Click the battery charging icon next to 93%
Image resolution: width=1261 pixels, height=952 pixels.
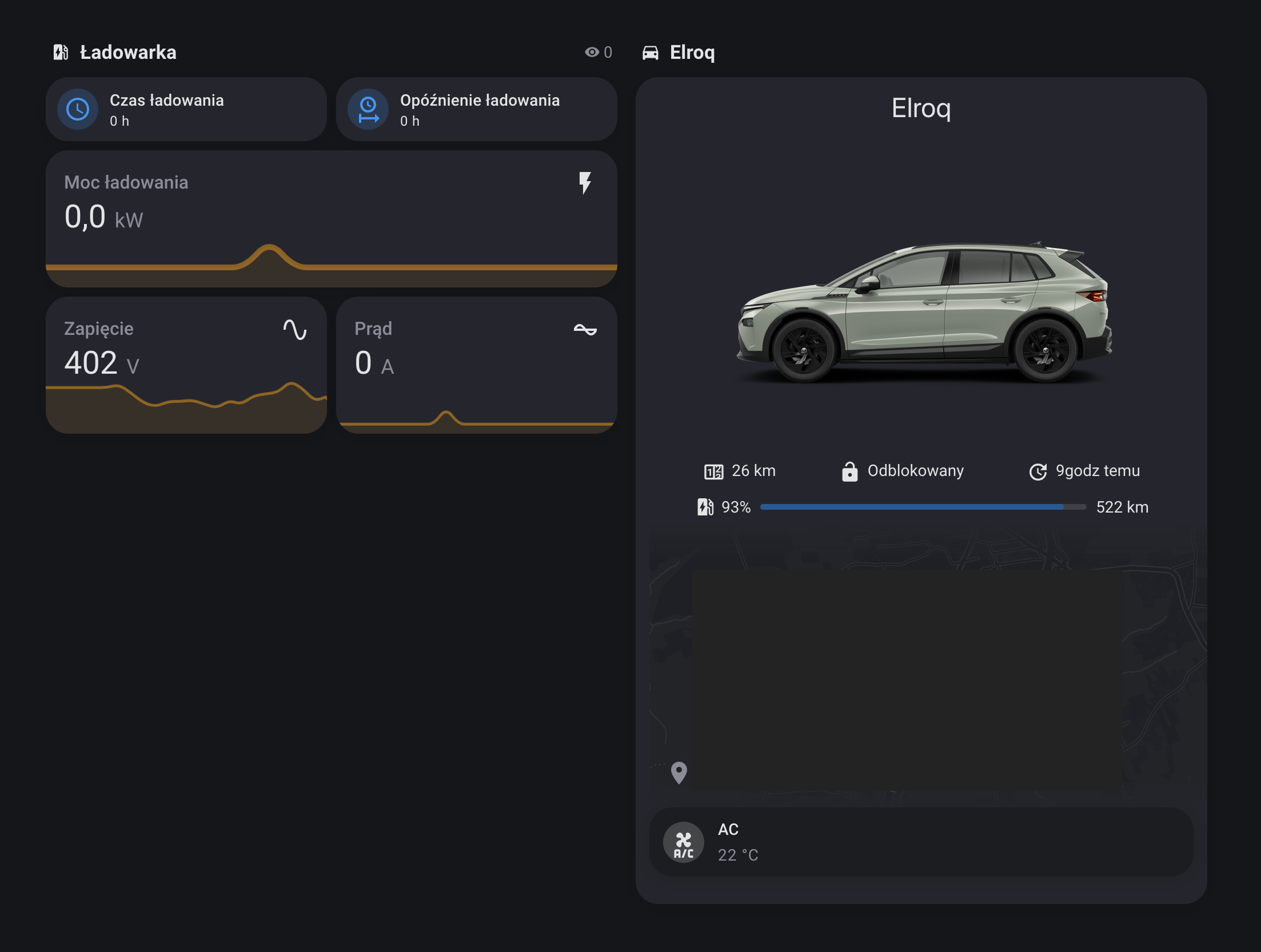705,507
